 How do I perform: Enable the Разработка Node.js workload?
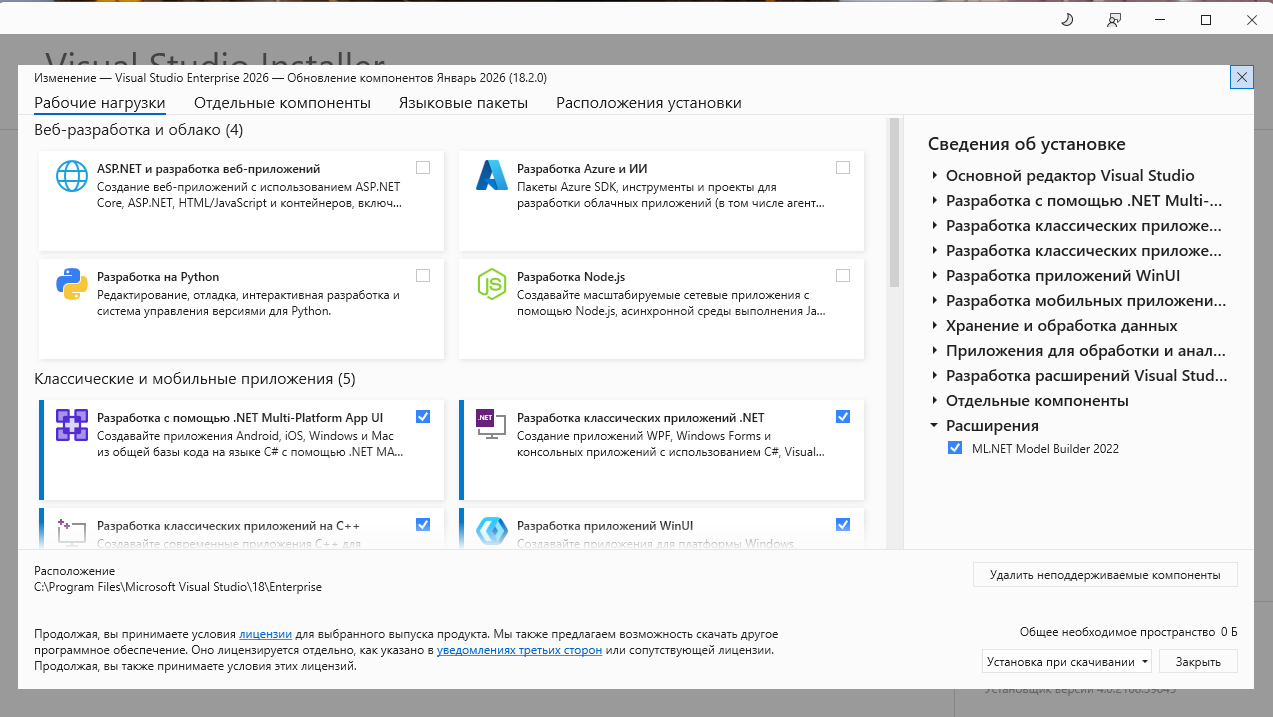tap(843, 275)
